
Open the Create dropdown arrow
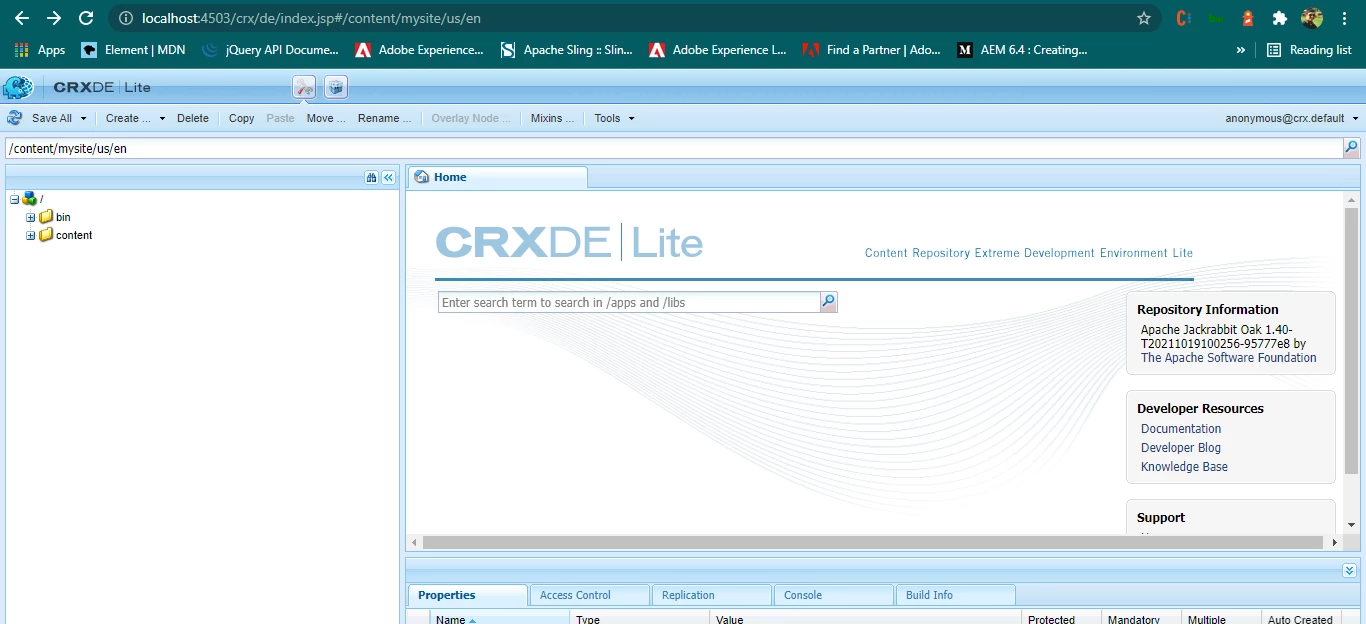click(162, 118)
